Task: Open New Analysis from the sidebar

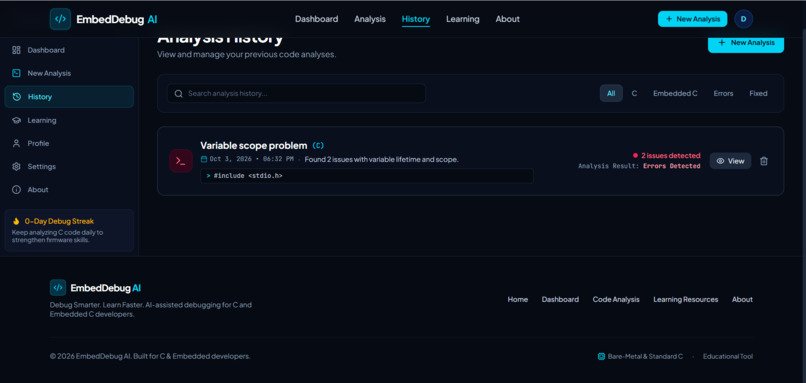Action: (x=69, y=74)
